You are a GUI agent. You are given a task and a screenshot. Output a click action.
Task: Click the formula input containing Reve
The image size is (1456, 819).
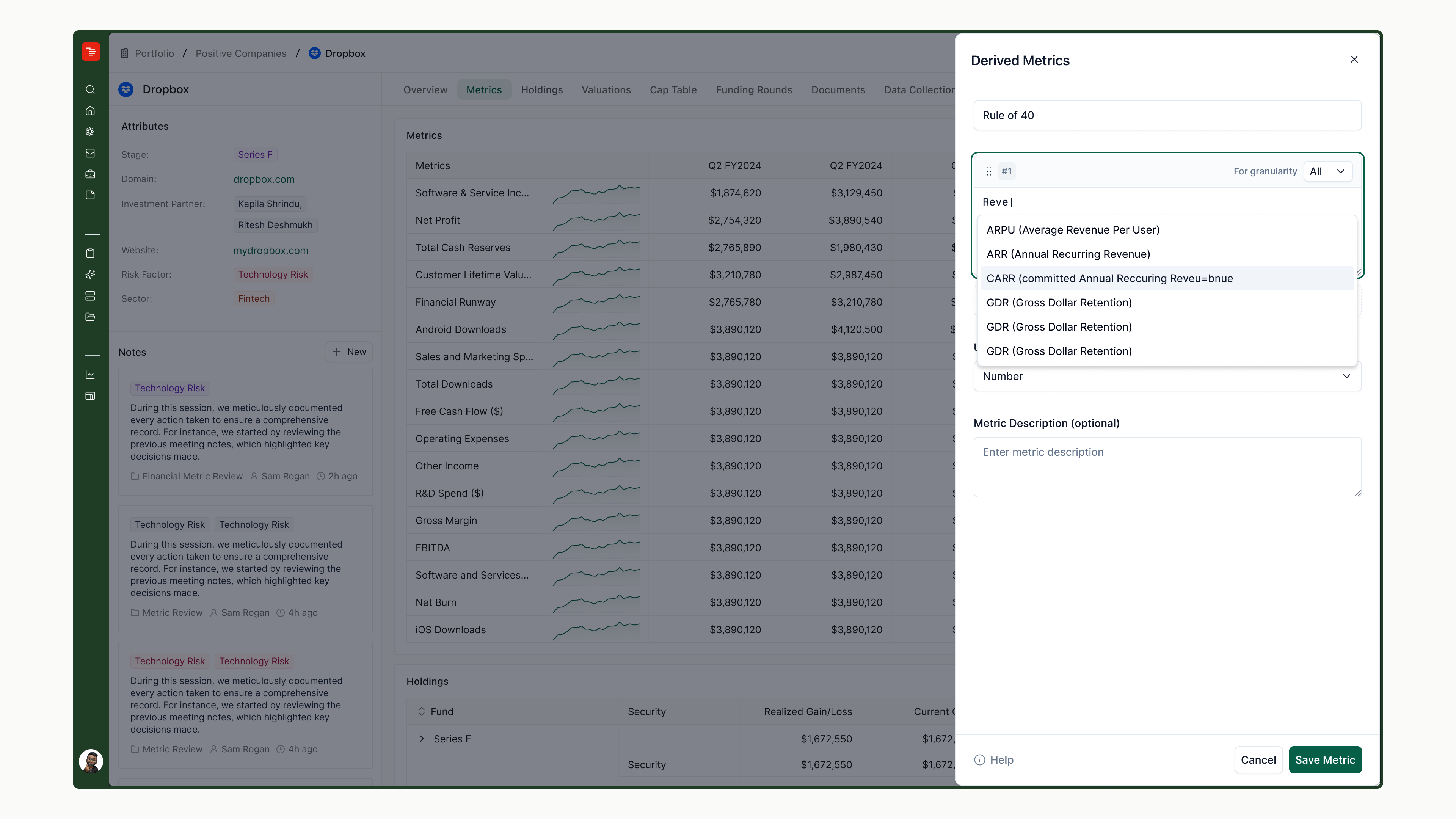point(1167,202)
